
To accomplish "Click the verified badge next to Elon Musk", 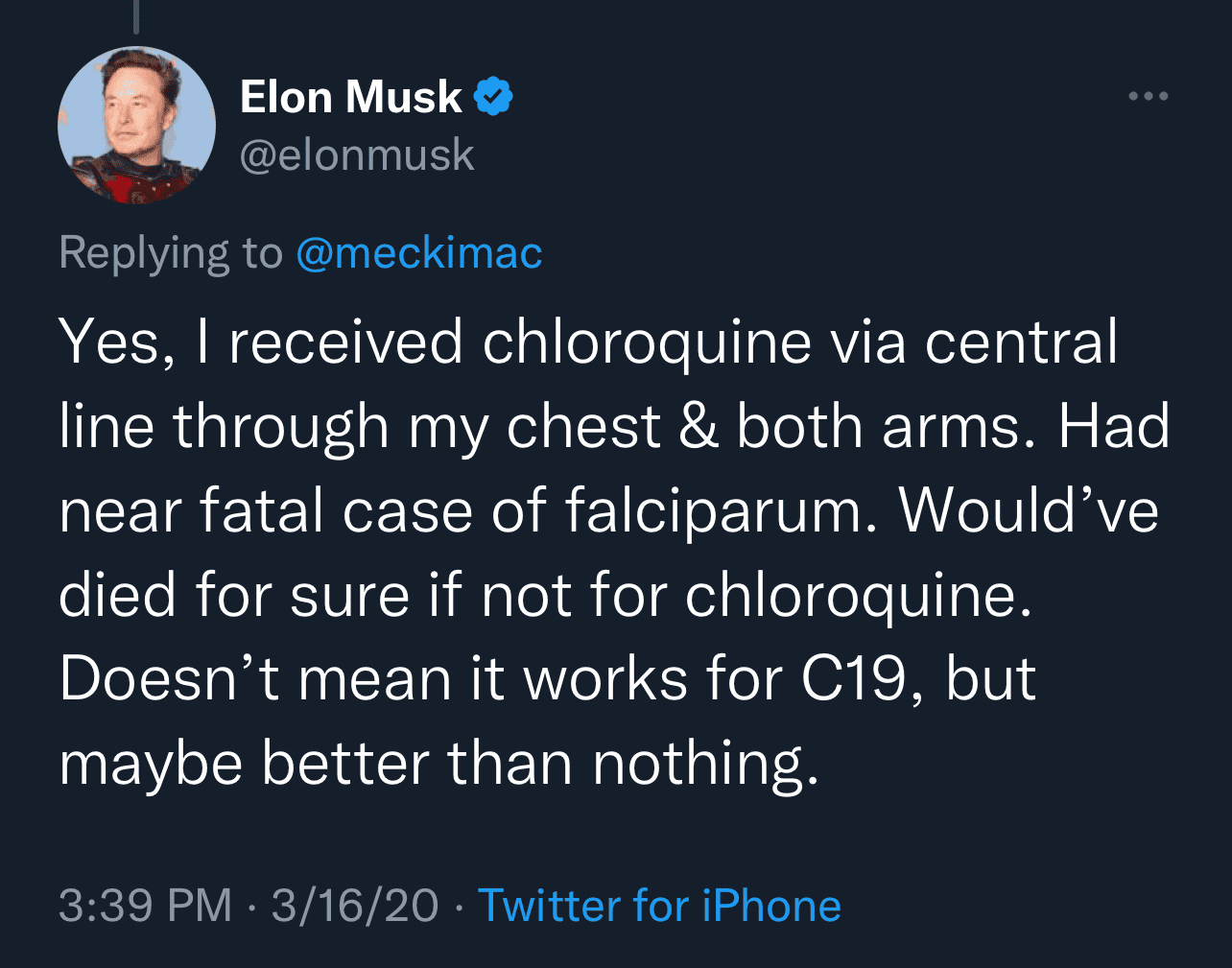I will pyautogui.click(x=494, y=95).
